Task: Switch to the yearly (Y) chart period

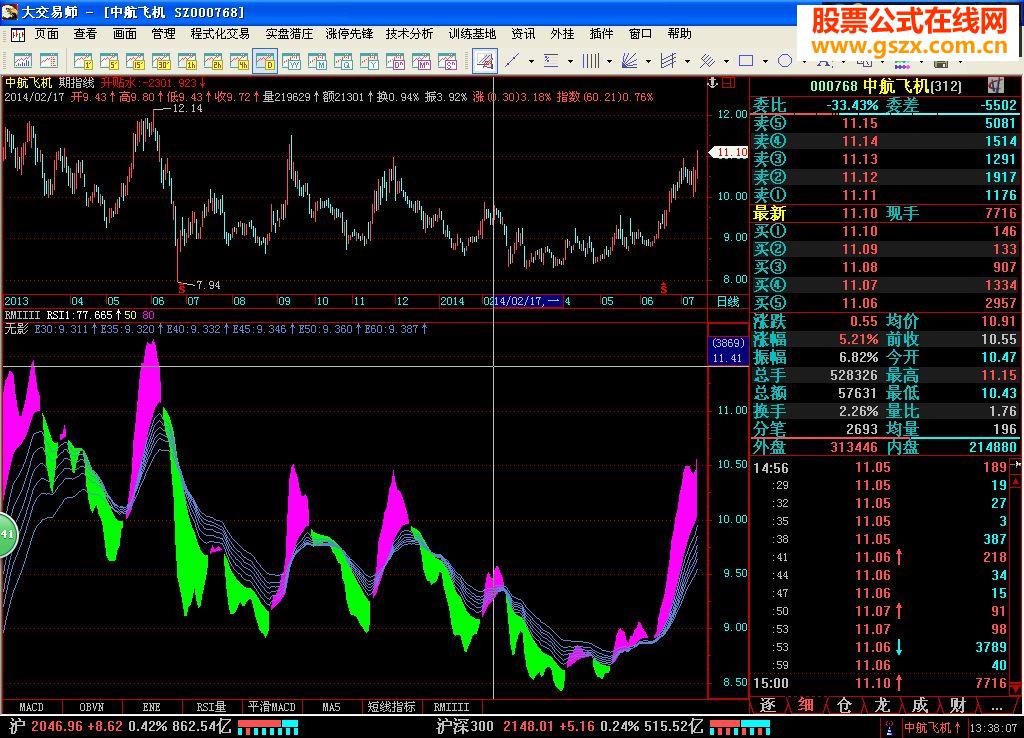Action: [x=370, y=61]
